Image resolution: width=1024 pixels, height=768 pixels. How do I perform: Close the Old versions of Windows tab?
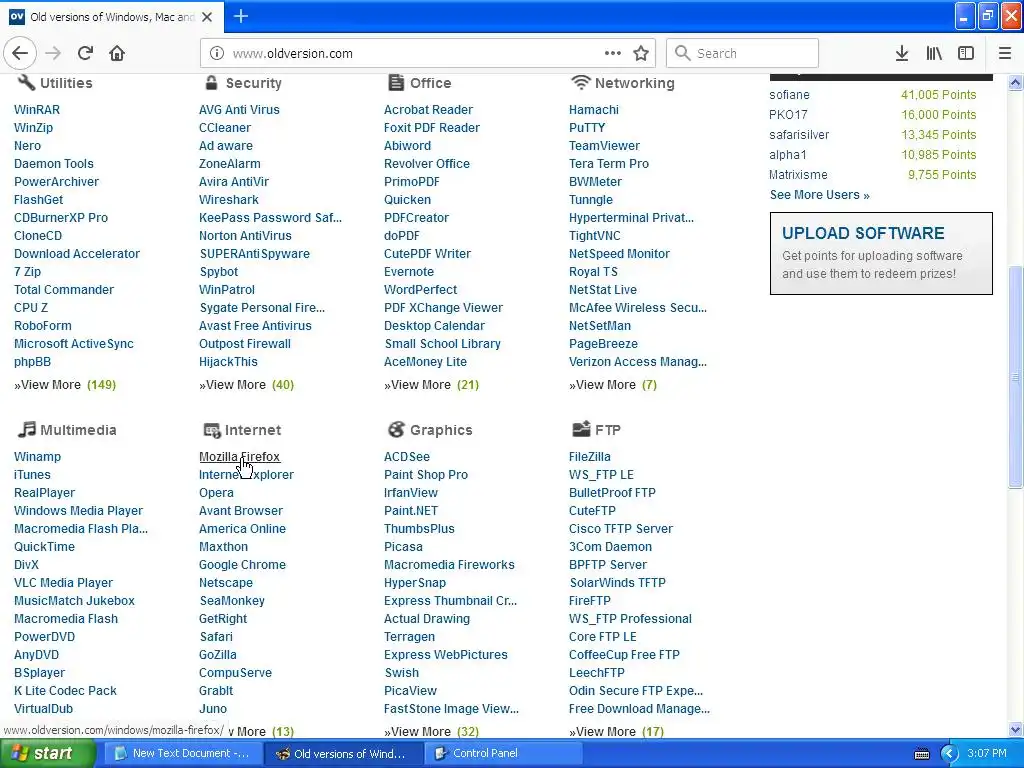[x=207, y=17]
